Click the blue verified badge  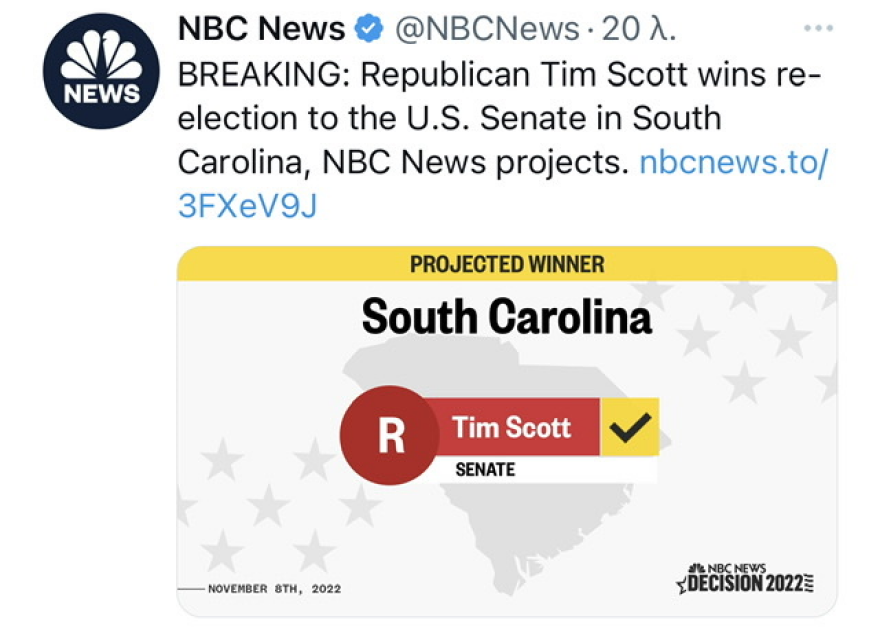pyautogui.click(x=370, y=30)
